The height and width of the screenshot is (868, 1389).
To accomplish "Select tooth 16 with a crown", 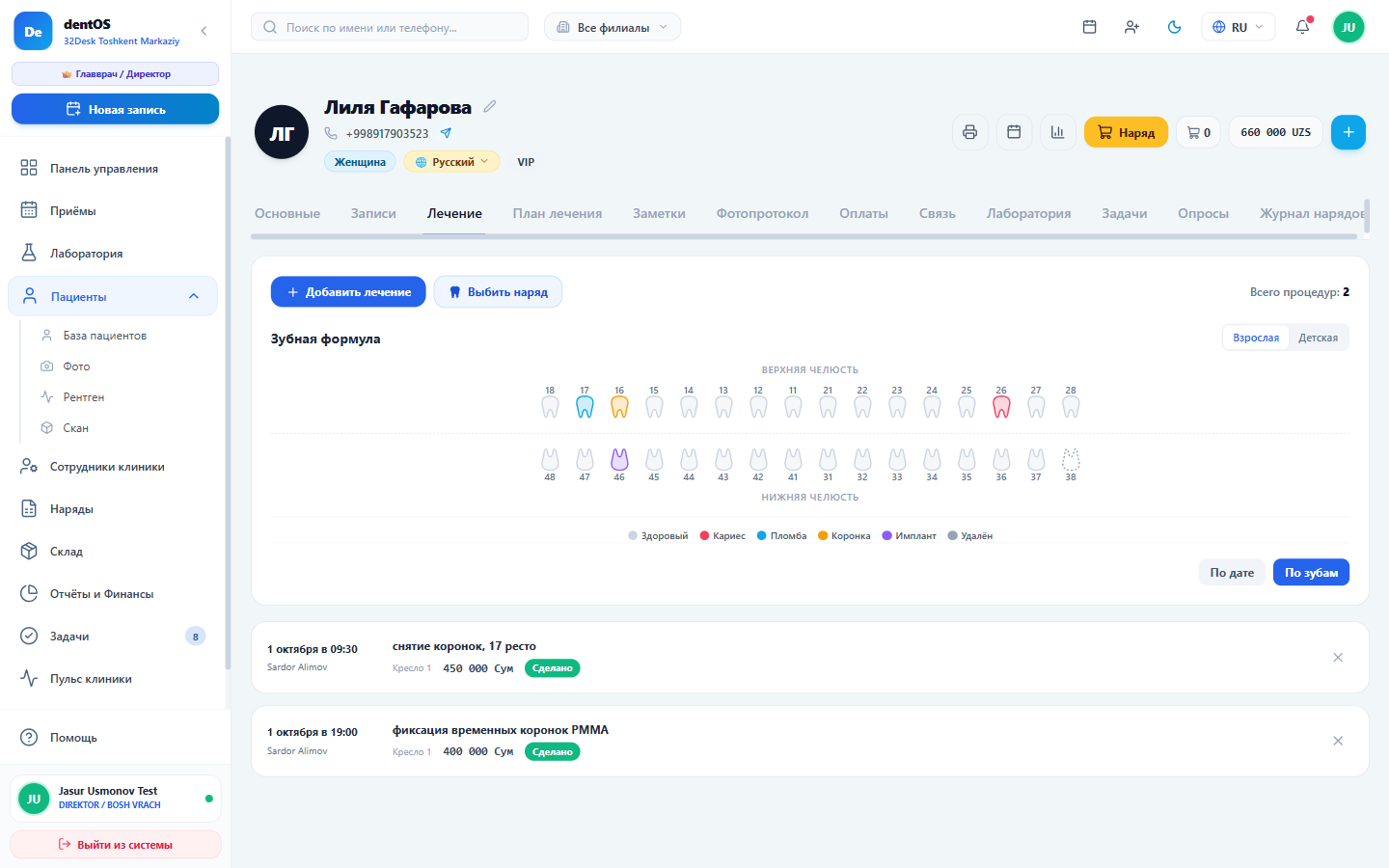I will pyautogui.click(x=619, y=407).
